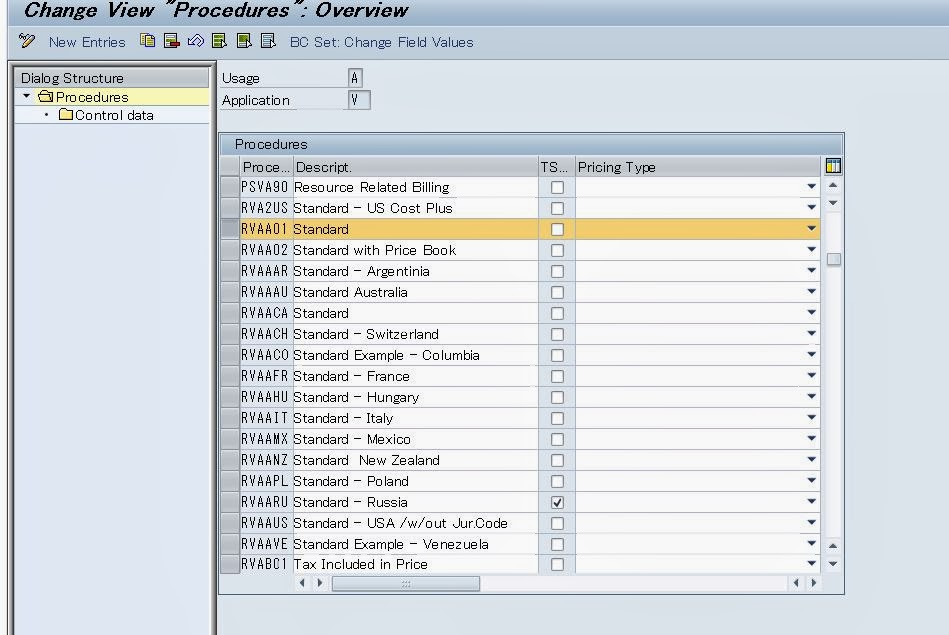Click the Deselect All toolbar icon
The width and height of the screenshot is (949, 635).
(268, 41)
